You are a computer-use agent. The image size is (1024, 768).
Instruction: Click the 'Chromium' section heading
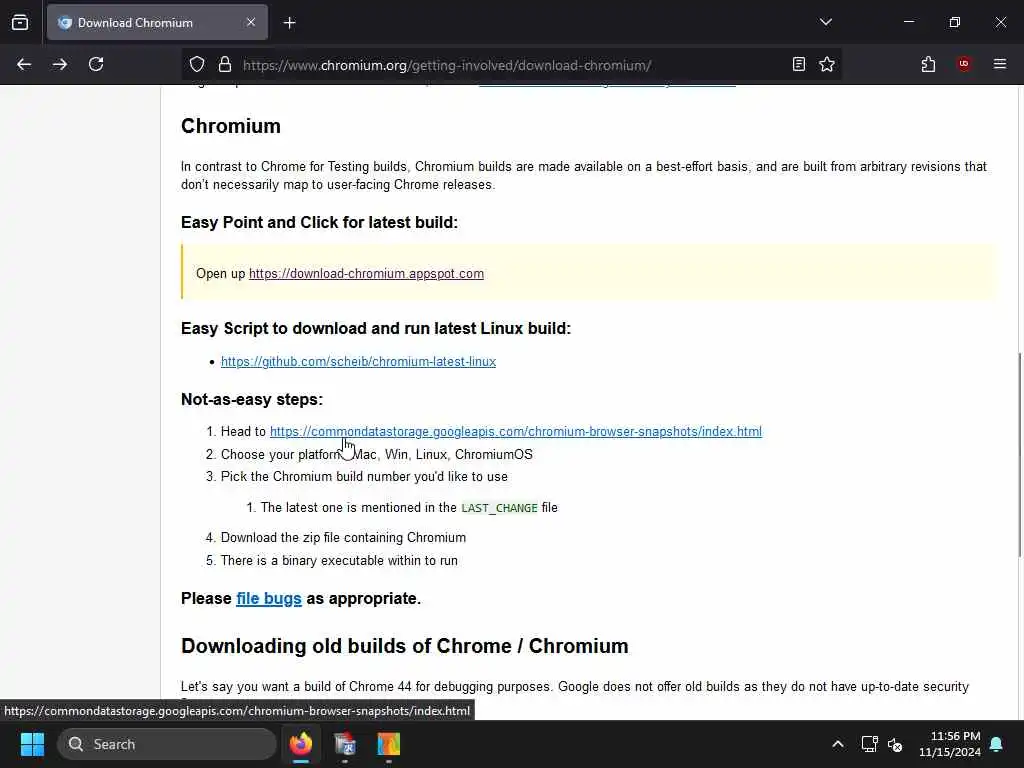[x=231, y=126]
